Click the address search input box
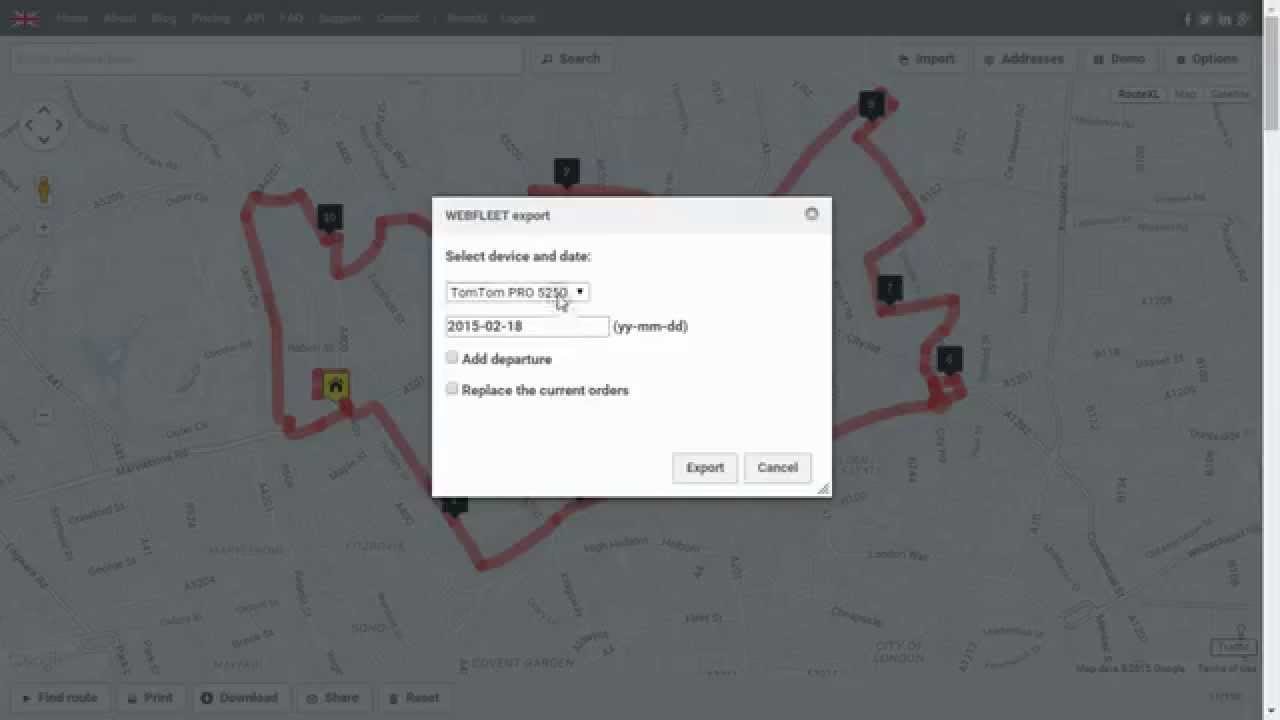The width and height of the screenshot is (1280, 720). tap(267, 59)
